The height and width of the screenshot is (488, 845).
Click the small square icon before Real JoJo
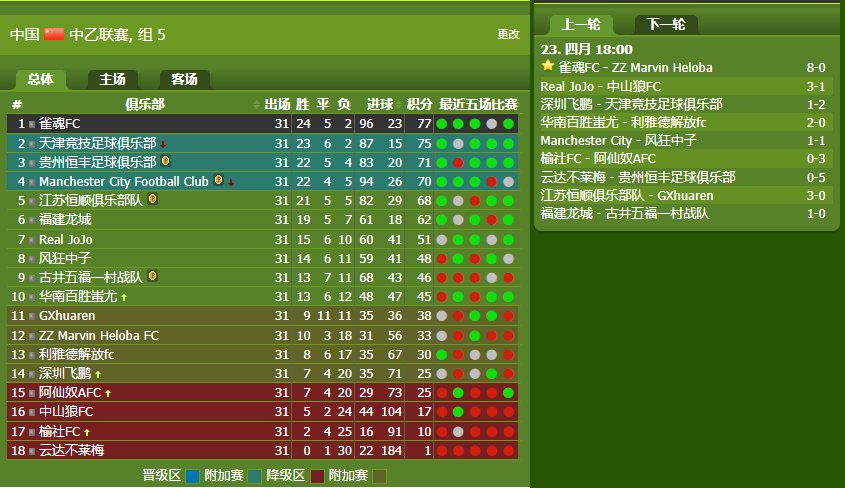click(x=32, y=240)
